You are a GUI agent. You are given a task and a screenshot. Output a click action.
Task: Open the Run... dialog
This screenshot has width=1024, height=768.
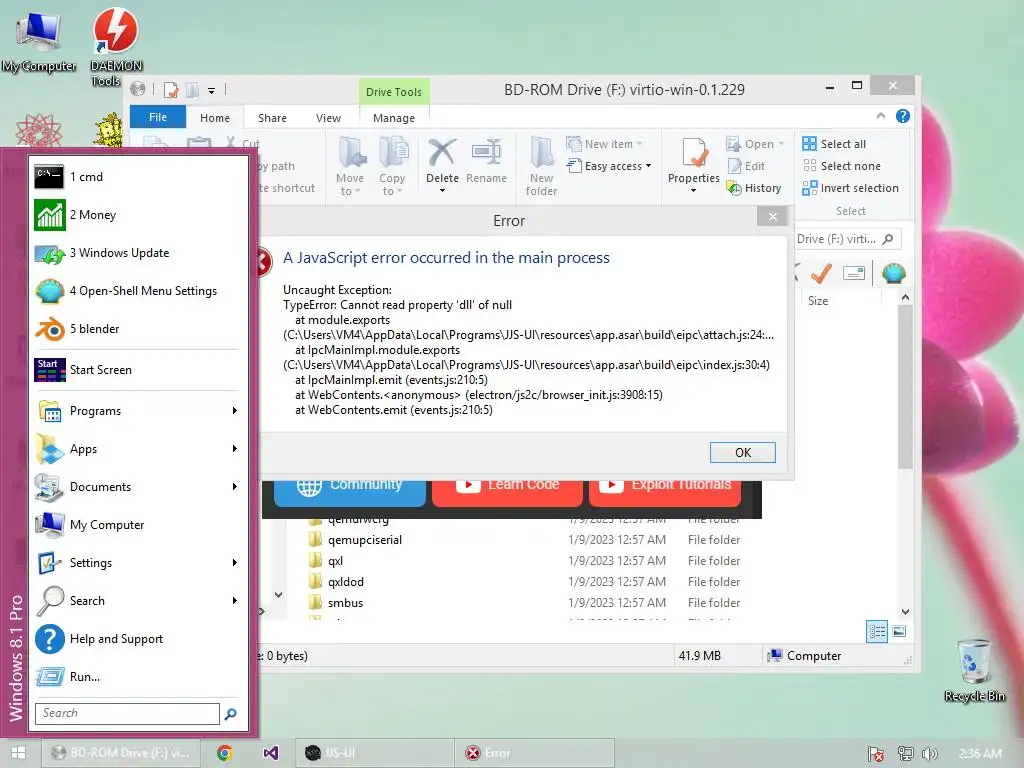pyautogui.click(x=139, y=677)
